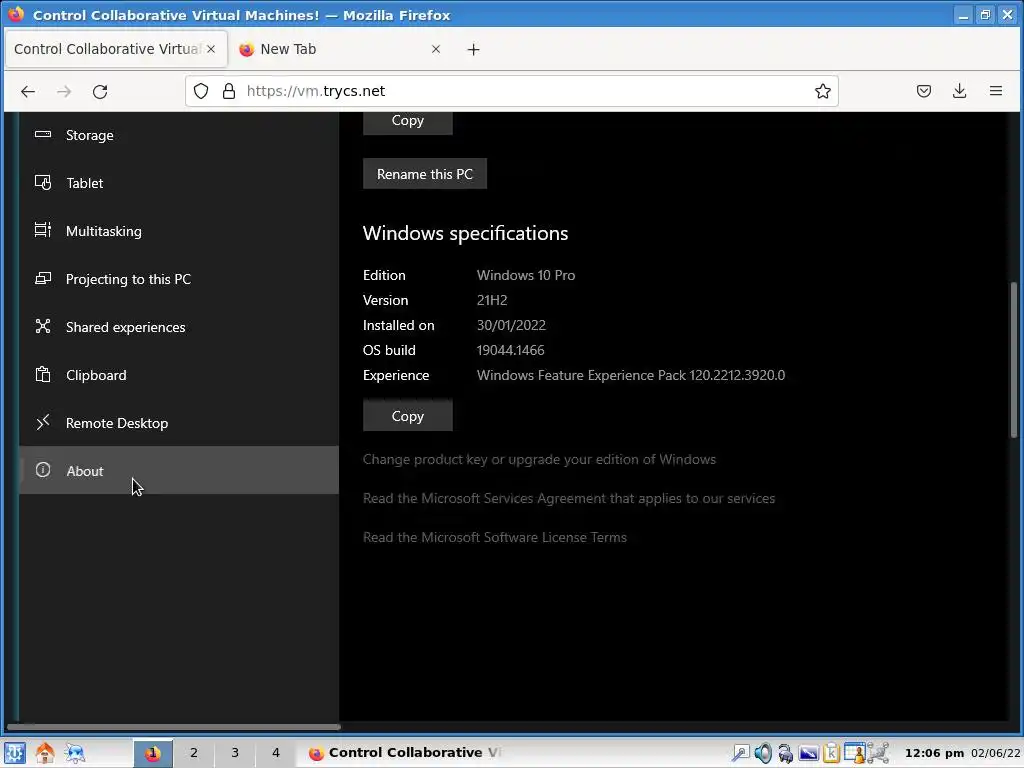Open the KDE application launcher
Image resolution: width=1024 pixels, height=768 pixels.
pyautogui.click(x=15, y=753)
